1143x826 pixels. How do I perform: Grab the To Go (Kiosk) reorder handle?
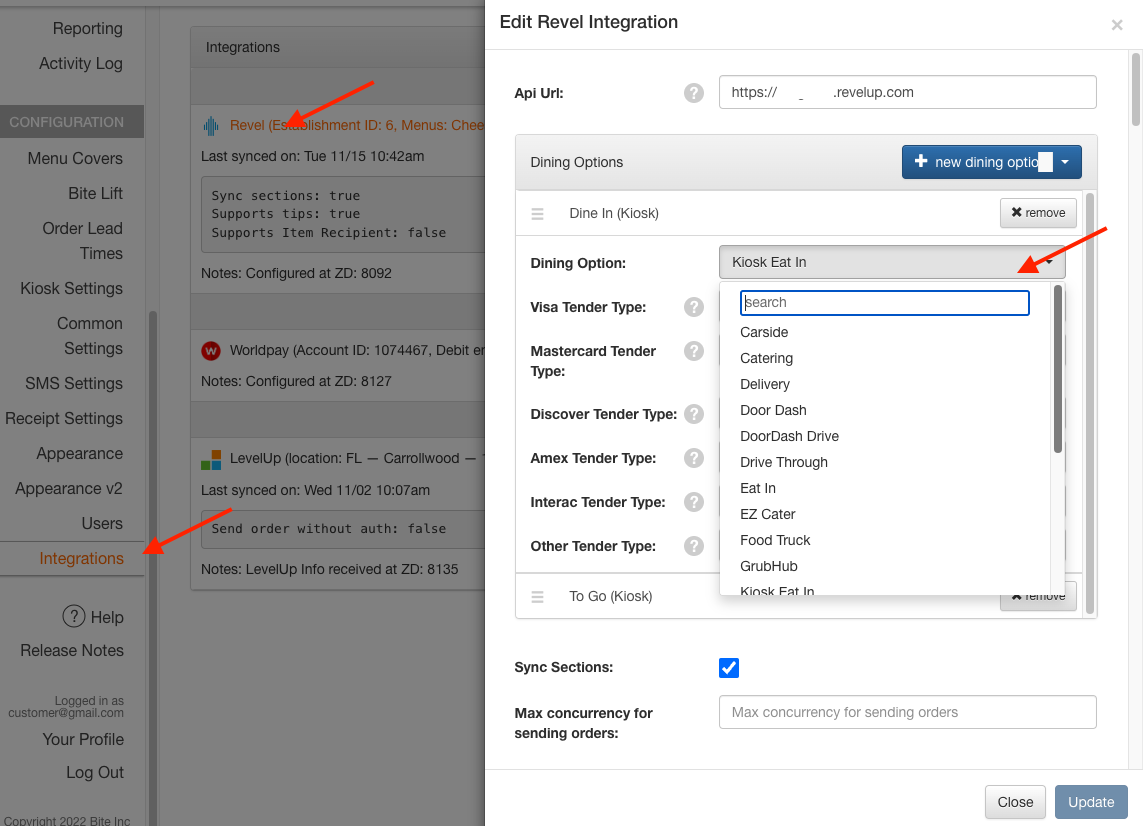(537, 597)
